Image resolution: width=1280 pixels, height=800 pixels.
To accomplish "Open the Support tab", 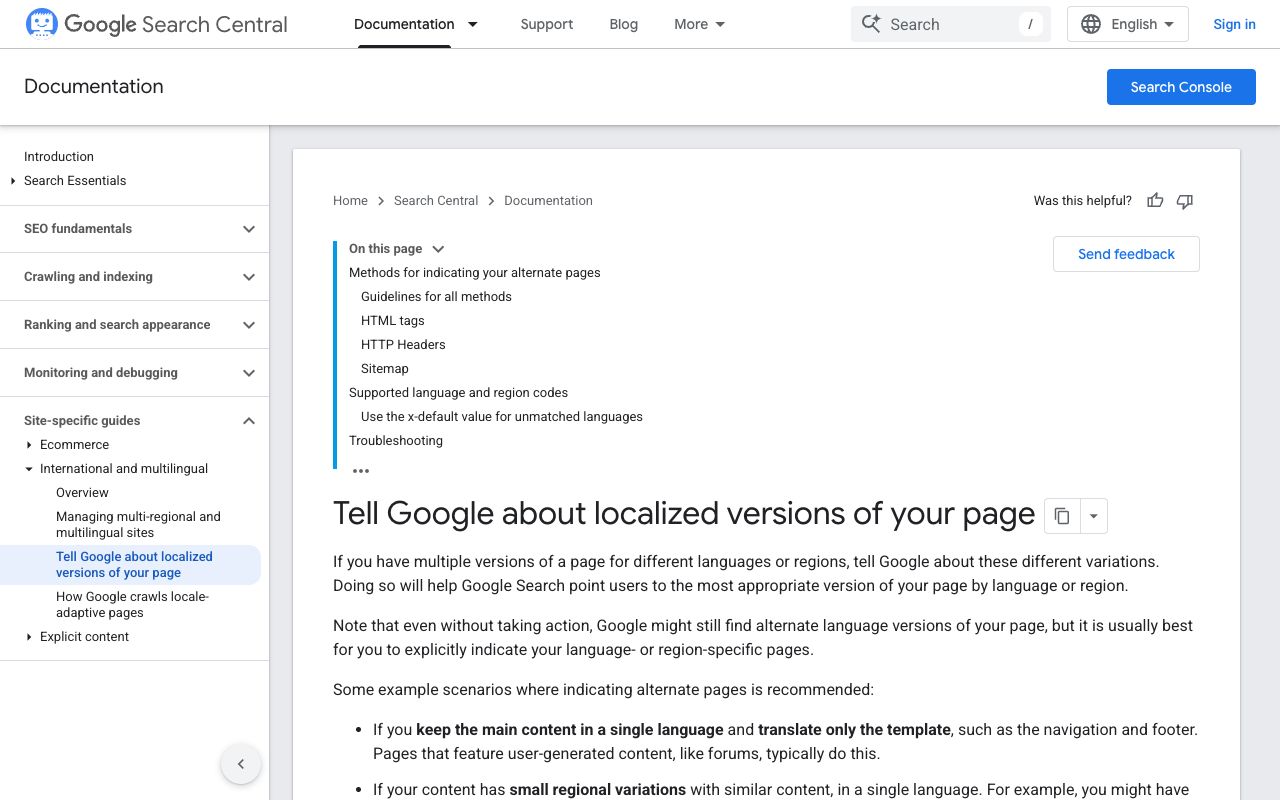I will point(547,24).
